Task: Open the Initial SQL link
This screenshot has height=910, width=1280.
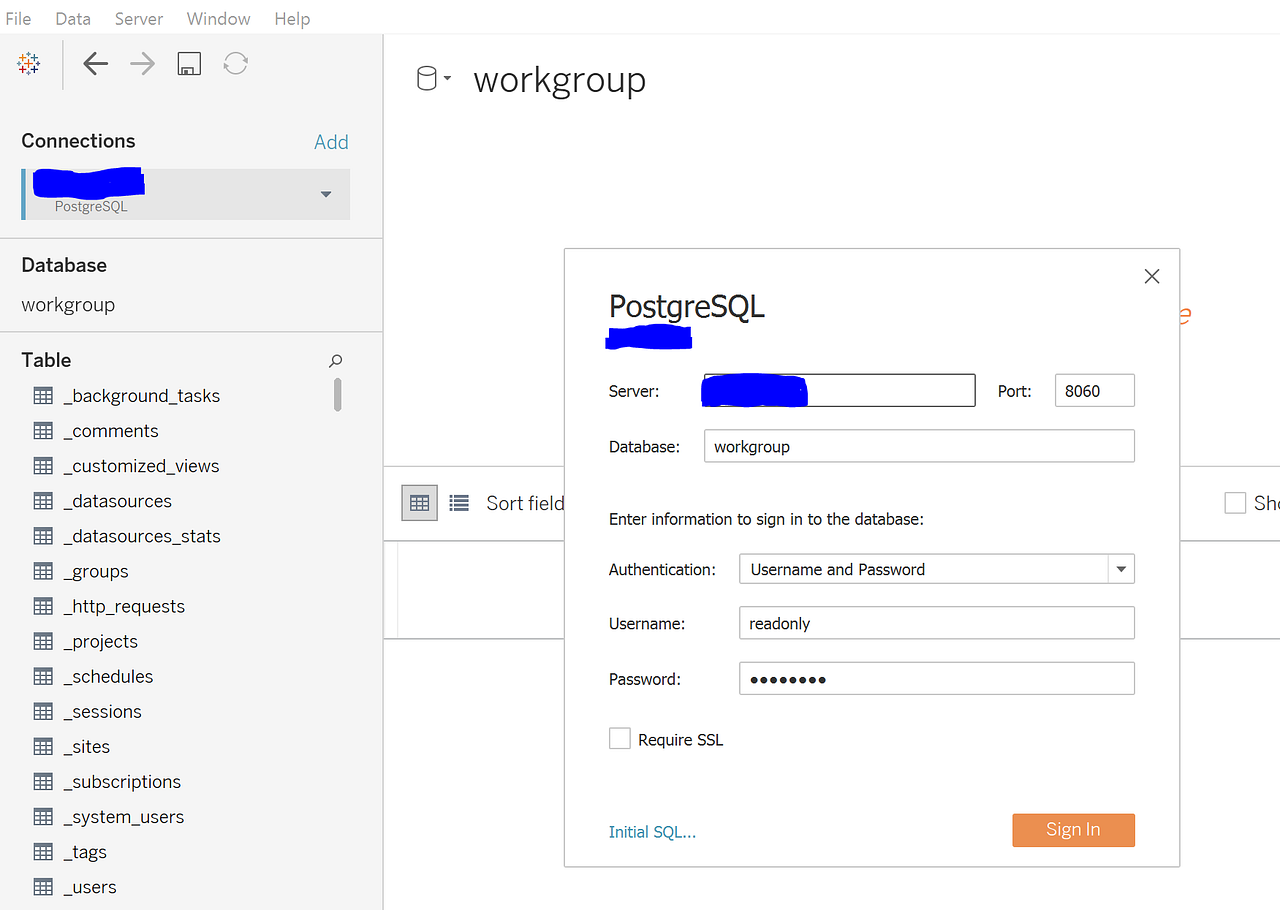Action: (652, 831)
